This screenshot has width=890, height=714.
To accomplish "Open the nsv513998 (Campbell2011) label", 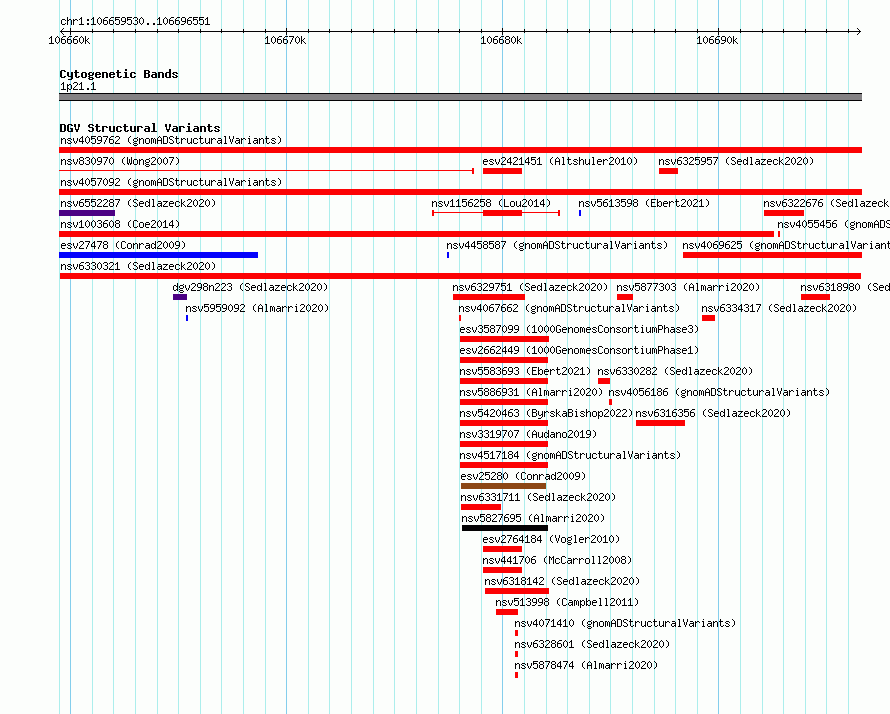I will point(567,602).
